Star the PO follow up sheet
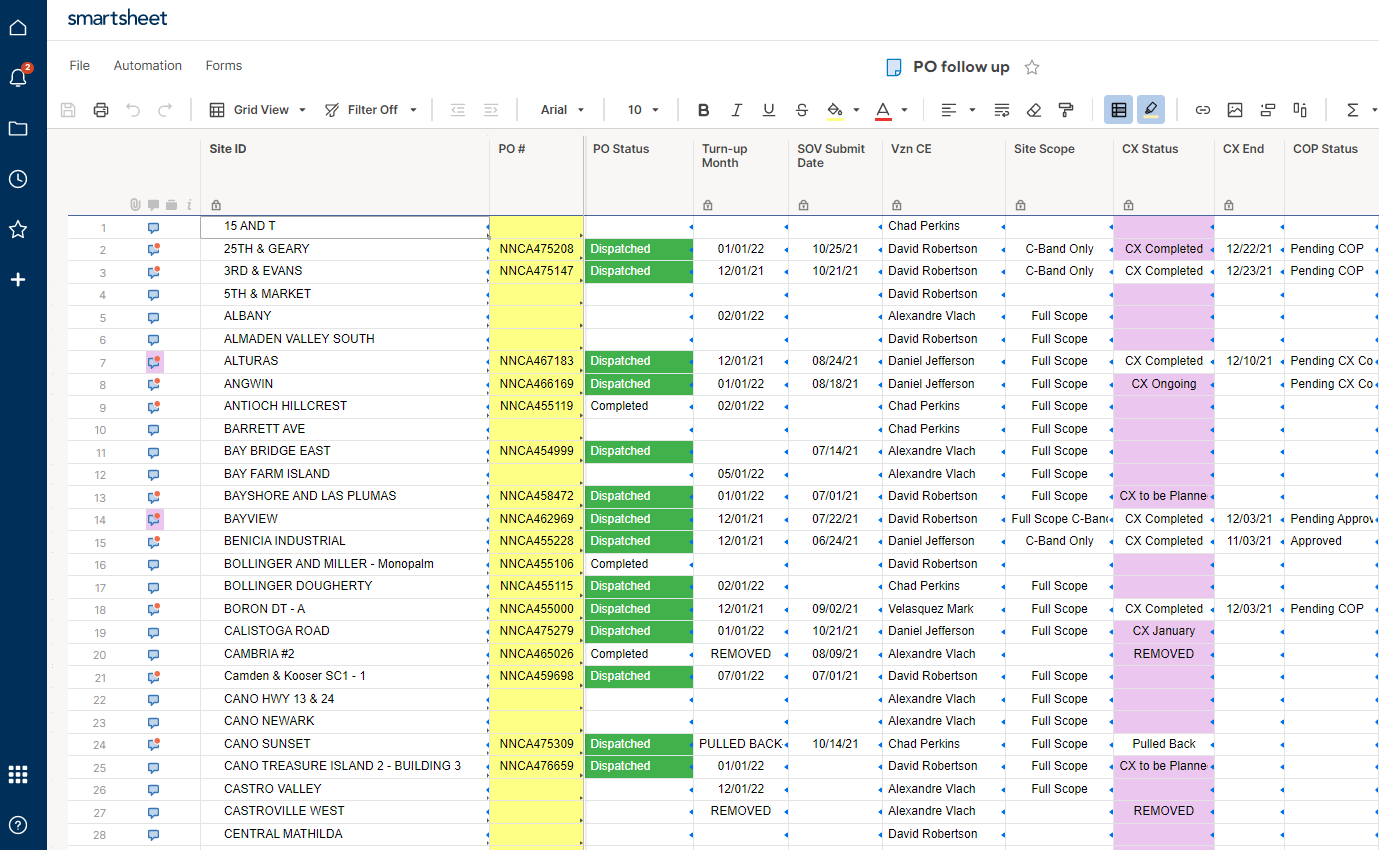 point(1031,67)
